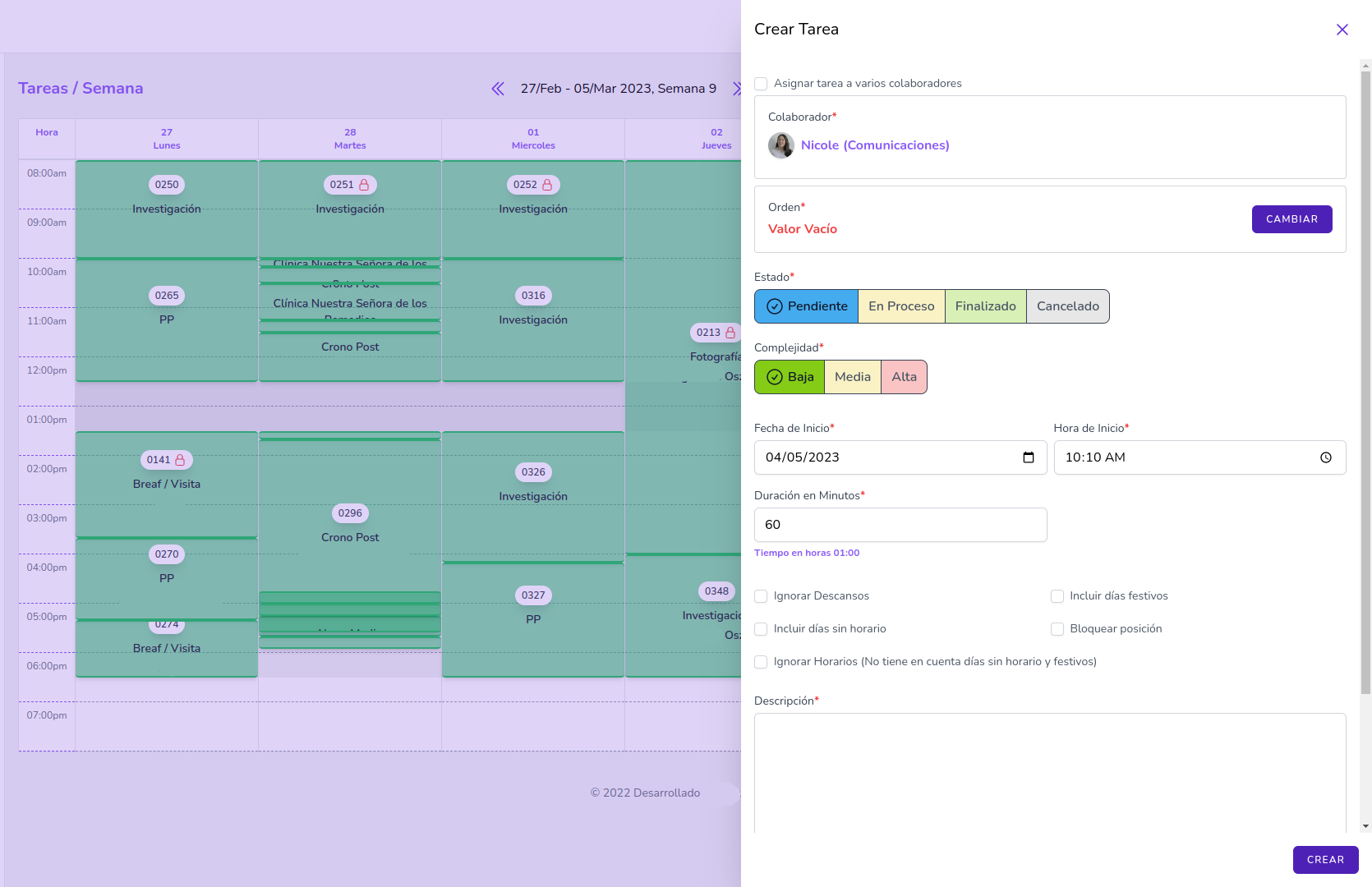Click Nicole's collaborator avatar photo
Image resolution: width=1372 pixels, height=887 pixels.
pos(780,145)
